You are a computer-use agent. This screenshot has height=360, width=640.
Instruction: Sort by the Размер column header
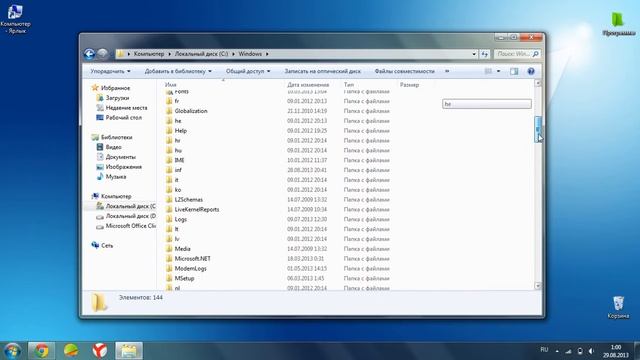[409, 85]
